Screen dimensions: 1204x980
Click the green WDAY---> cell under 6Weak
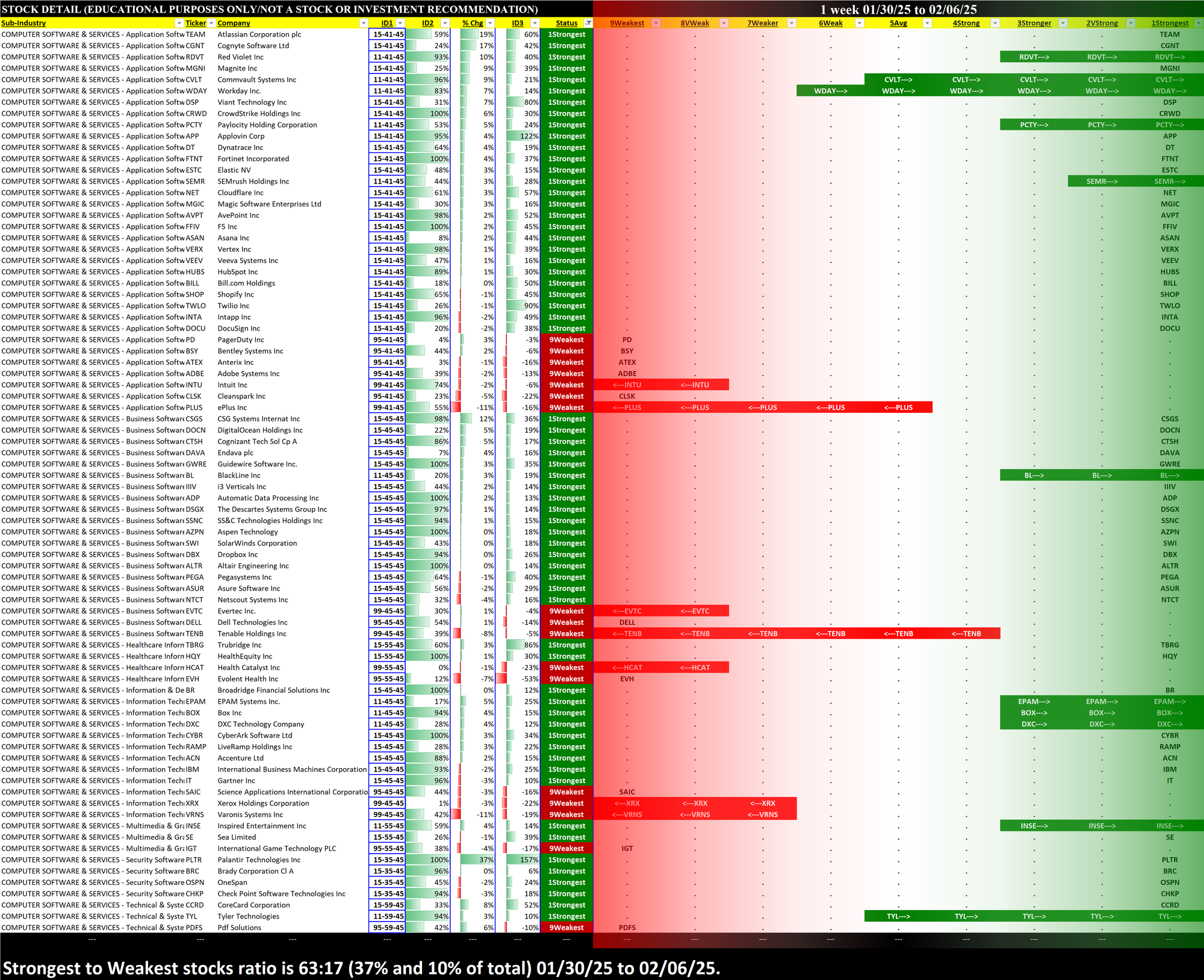click(x=830, y=91)
